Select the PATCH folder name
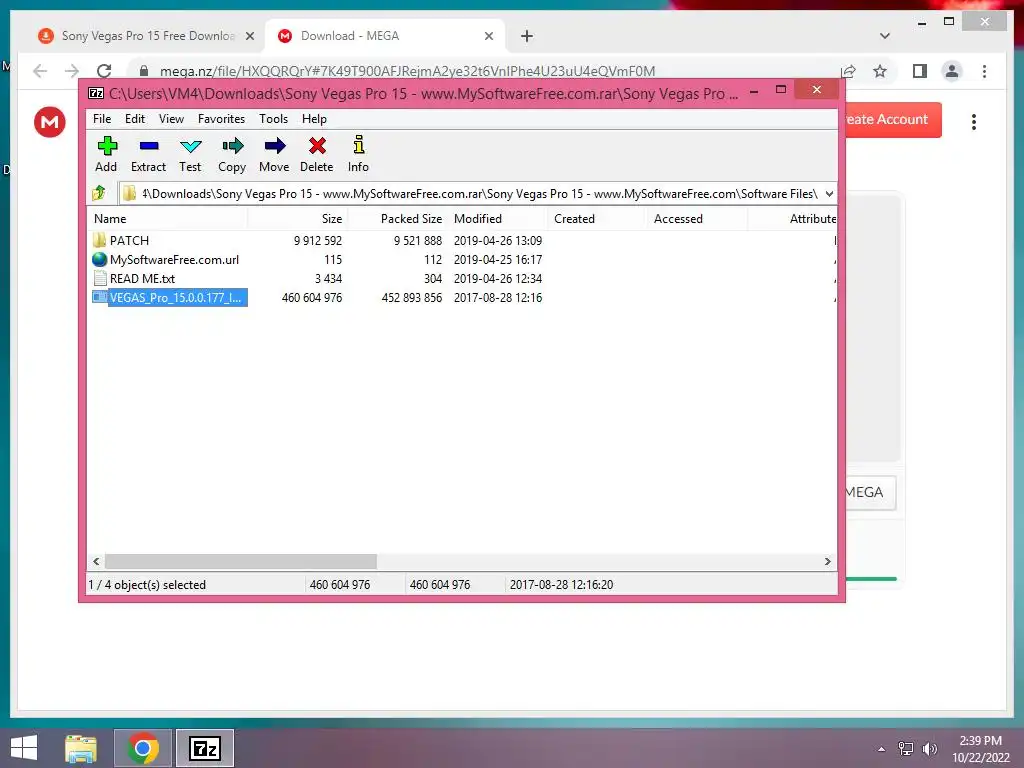The width and height of the screenshot is (1024, 768). click(129, 240)
